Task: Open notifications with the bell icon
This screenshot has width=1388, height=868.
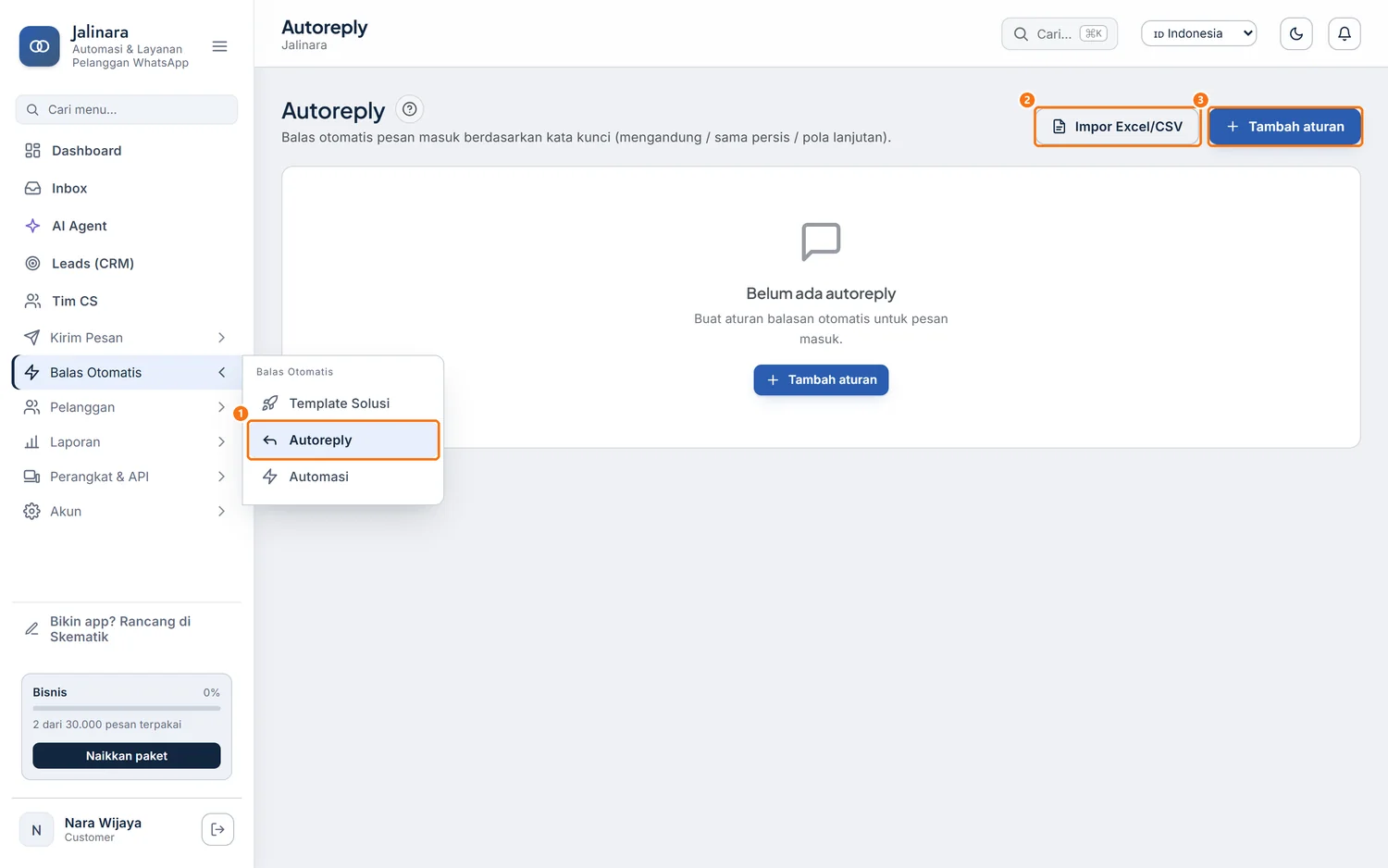Action: click(1345, 34)
